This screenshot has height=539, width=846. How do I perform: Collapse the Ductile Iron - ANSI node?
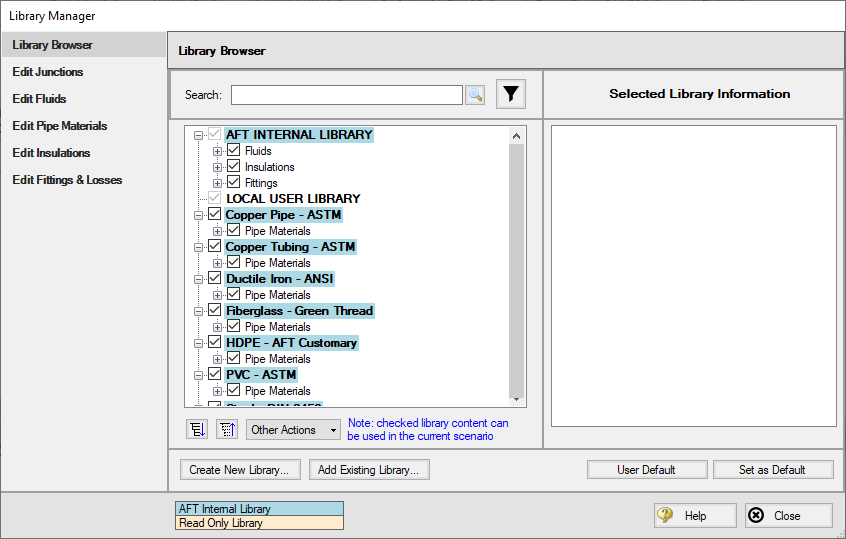pos(199,279)
